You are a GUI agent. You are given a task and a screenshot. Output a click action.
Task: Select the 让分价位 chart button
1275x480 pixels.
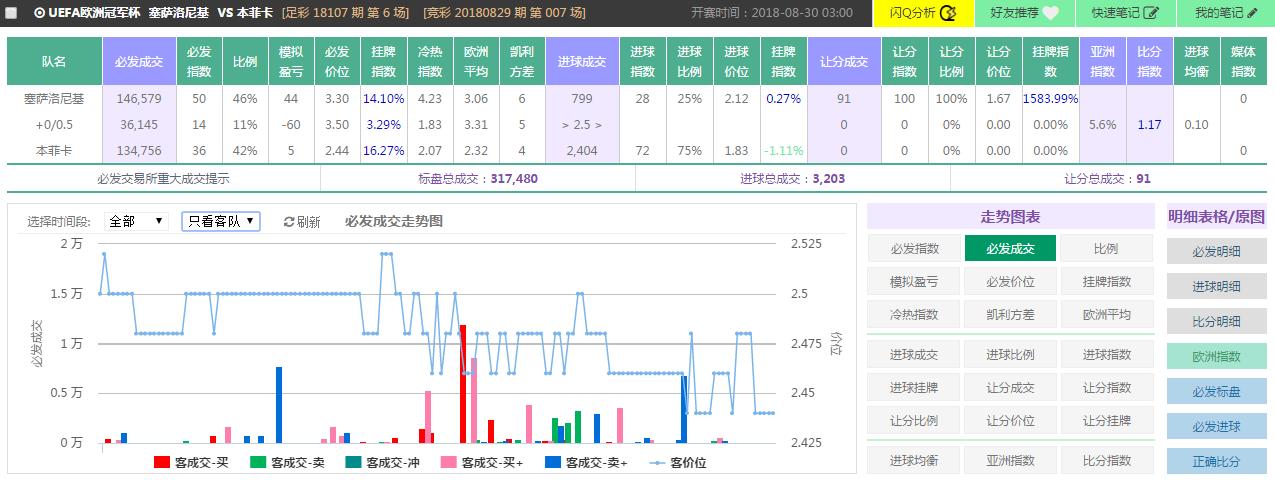coord(1010,420)
